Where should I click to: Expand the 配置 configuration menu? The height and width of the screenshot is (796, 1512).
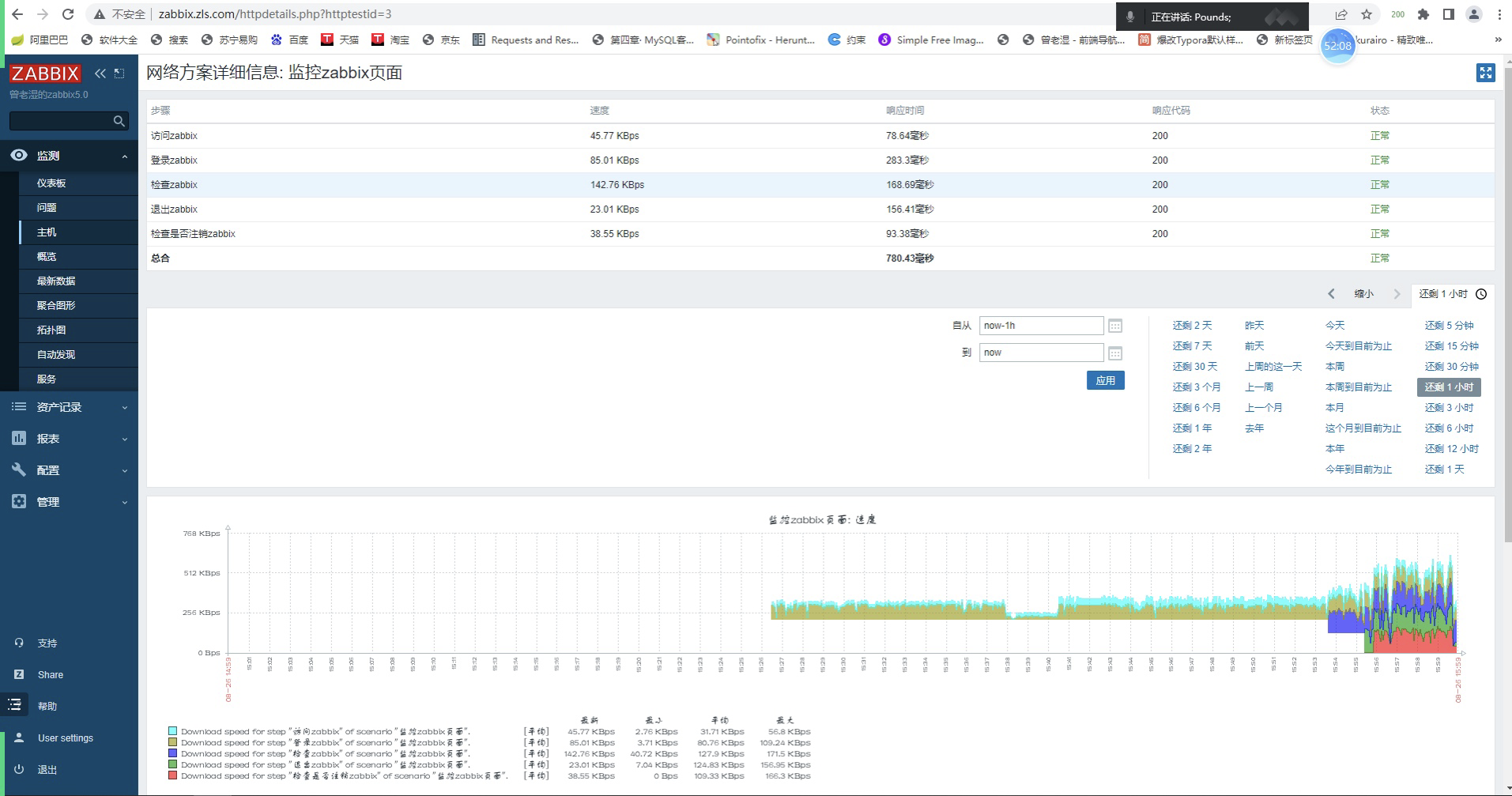click(69, 470)
